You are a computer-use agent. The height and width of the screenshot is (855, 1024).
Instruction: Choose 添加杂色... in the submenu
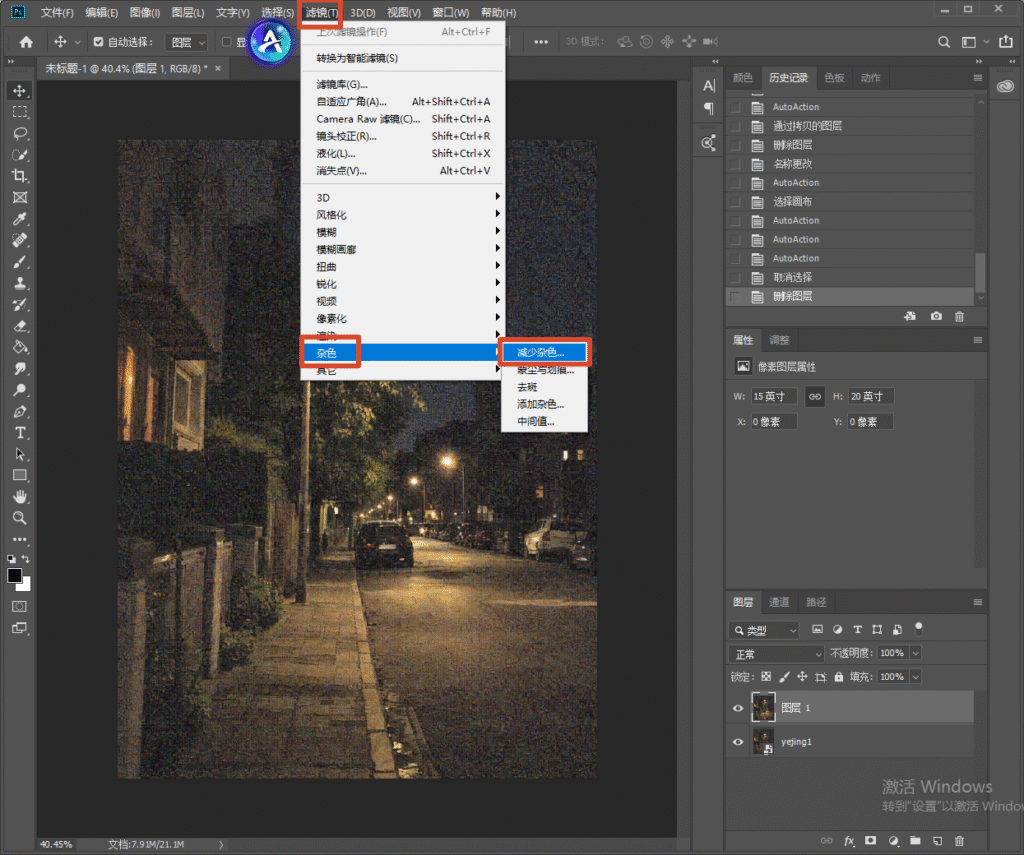(544, 404)
